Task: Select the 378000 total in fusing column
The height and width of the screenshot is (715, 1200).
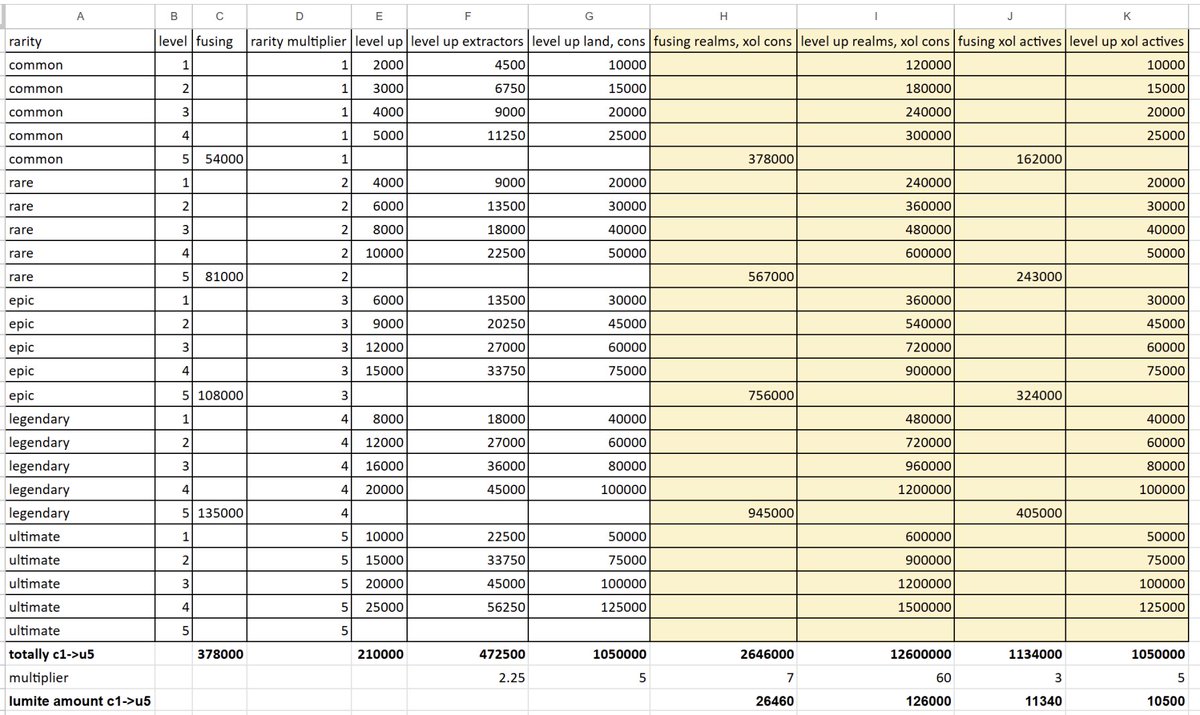Action: 218,654
